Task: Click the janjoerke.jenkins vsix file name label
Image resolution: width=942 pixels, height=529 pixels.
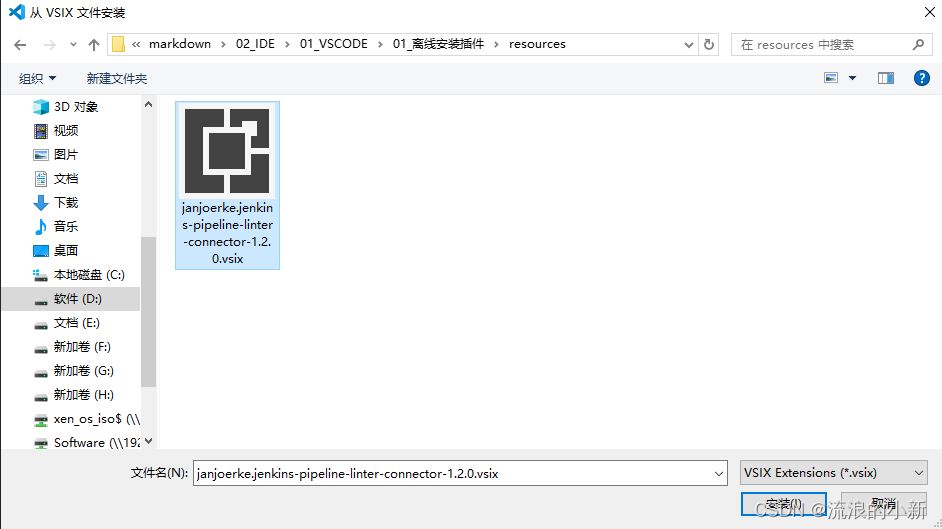Action: pos(227,233)
